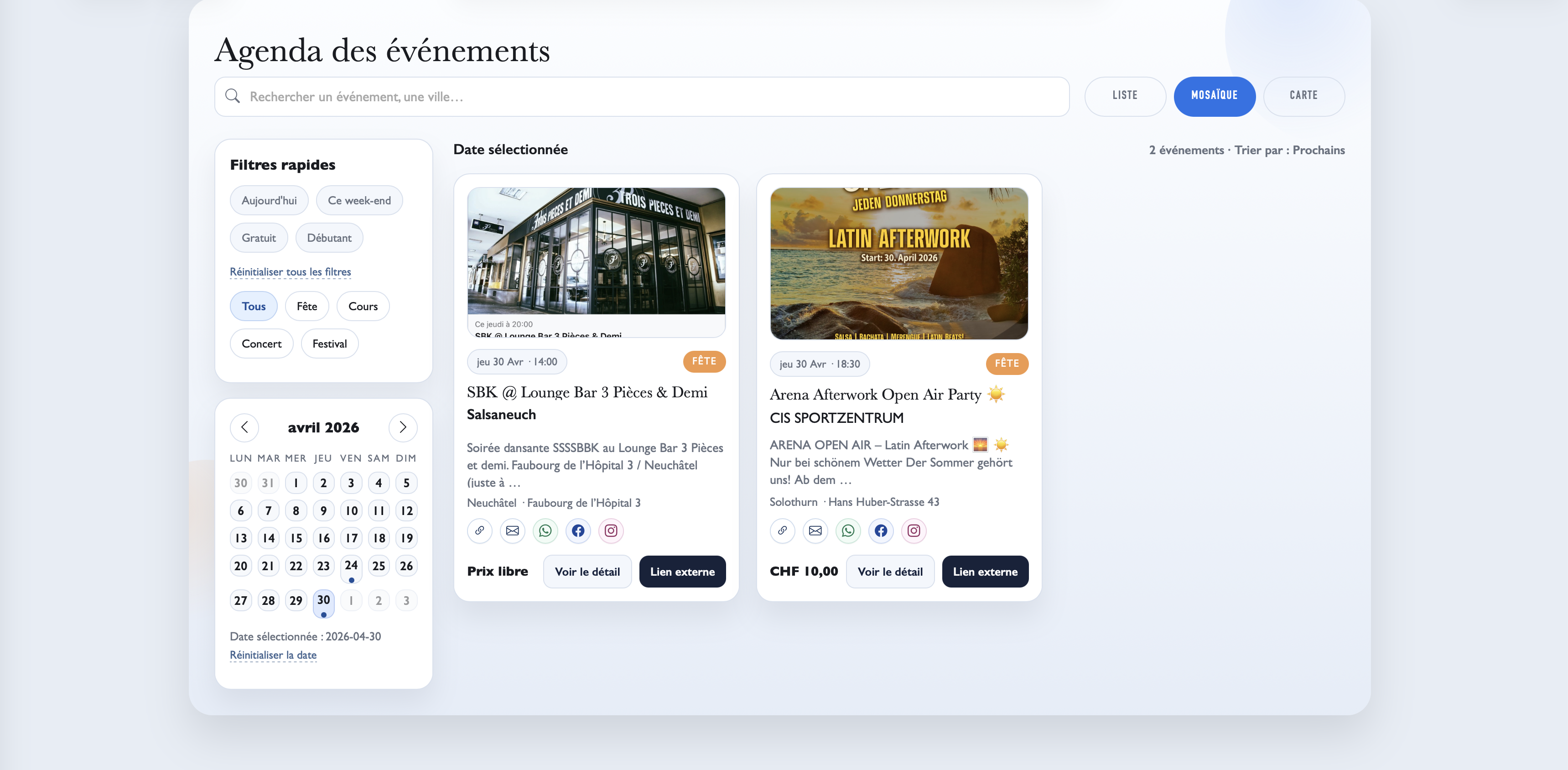Open the Latin Afterwork poster thumbnail
The height and width of the screenshot is (770, 1568).
coord(899,263)
